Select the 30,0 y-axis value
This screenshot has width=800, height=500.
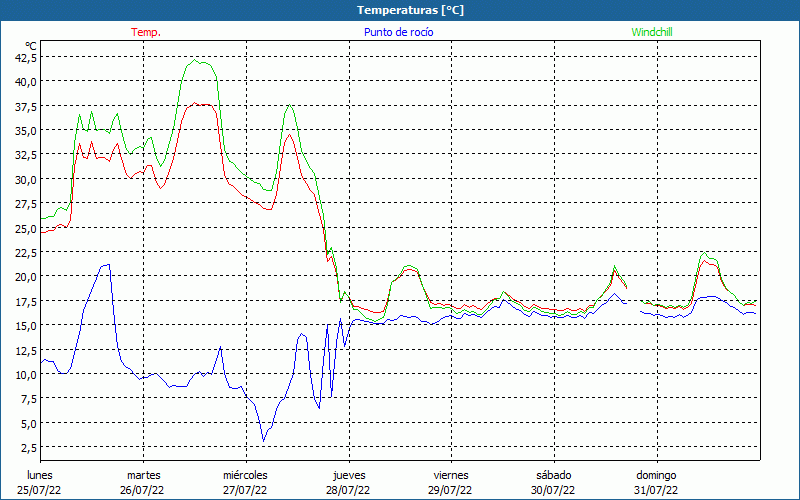[26, 179]
